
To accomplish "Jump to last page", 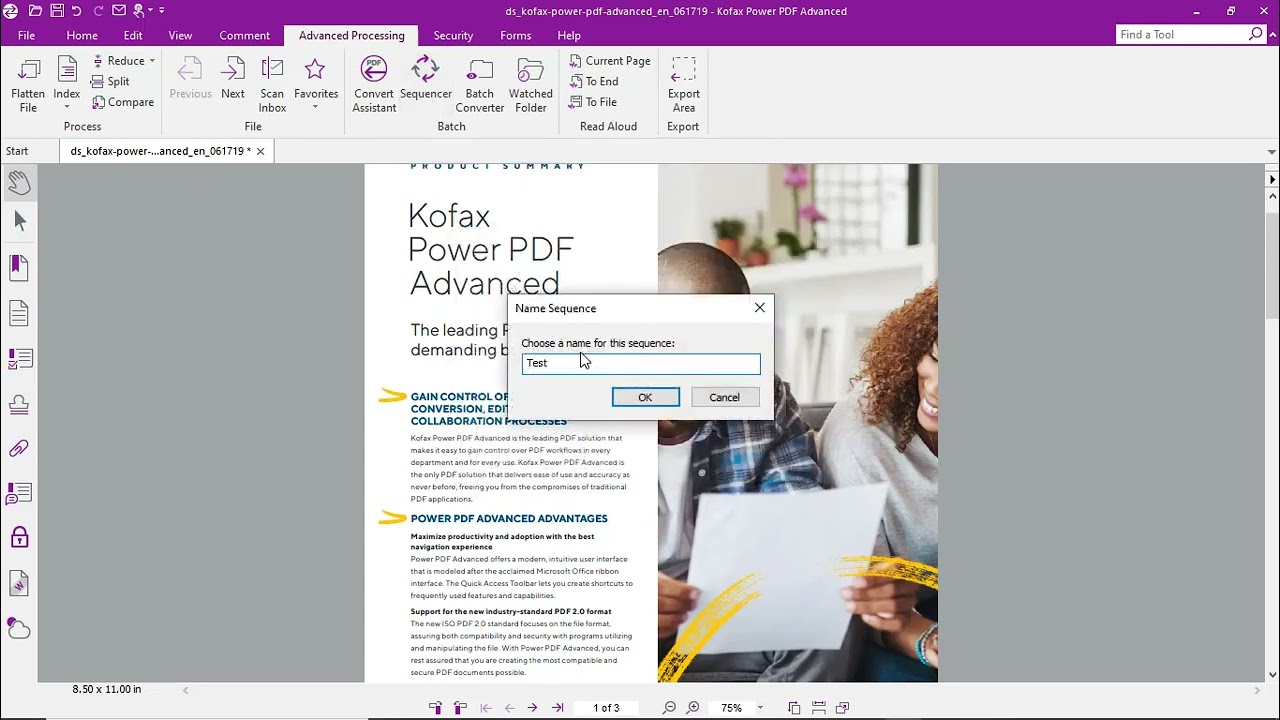I will 557,708.
